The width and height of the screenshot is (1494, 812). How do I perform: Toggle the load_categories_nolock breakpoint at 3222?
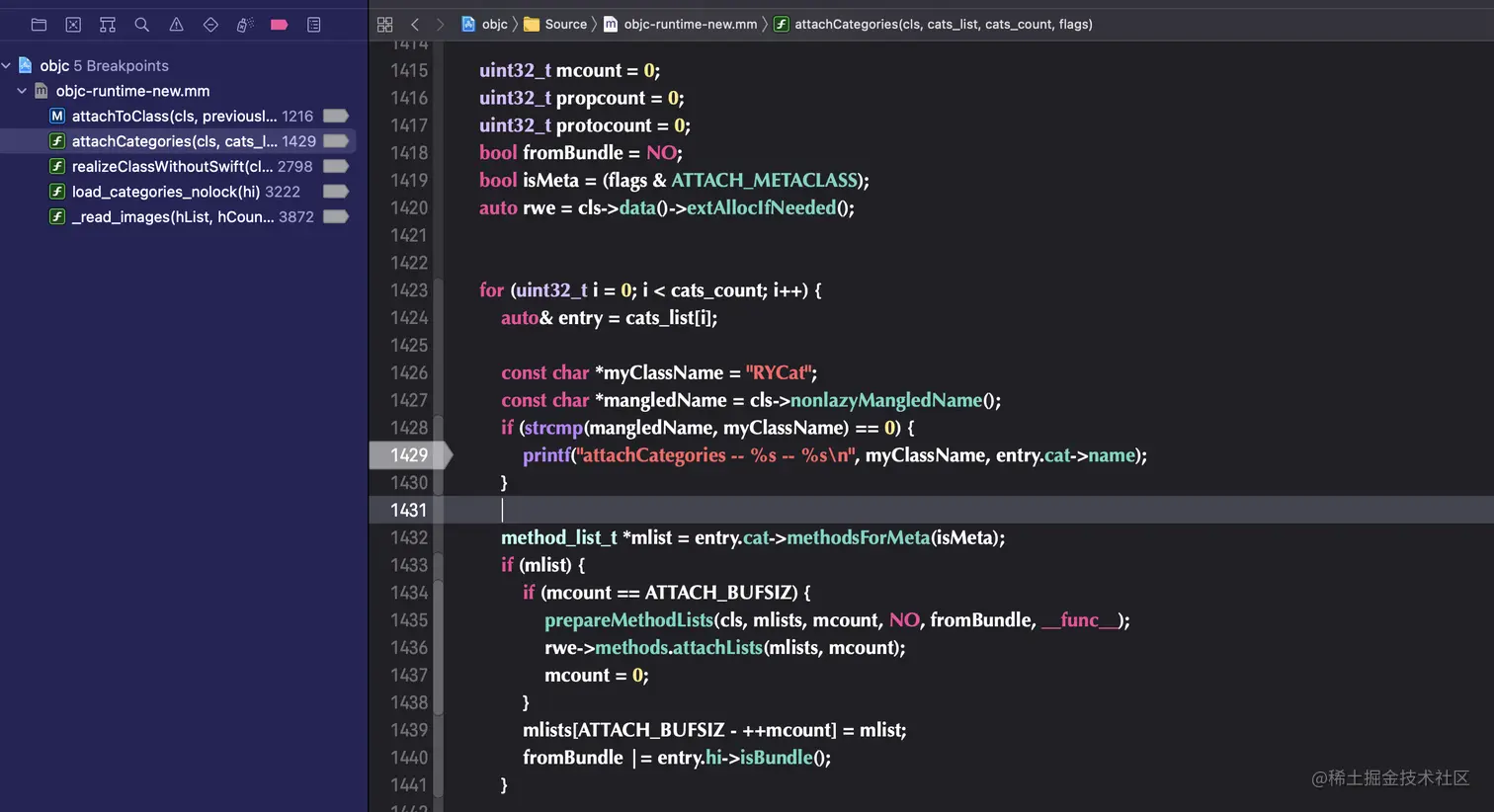click(336, 192)
